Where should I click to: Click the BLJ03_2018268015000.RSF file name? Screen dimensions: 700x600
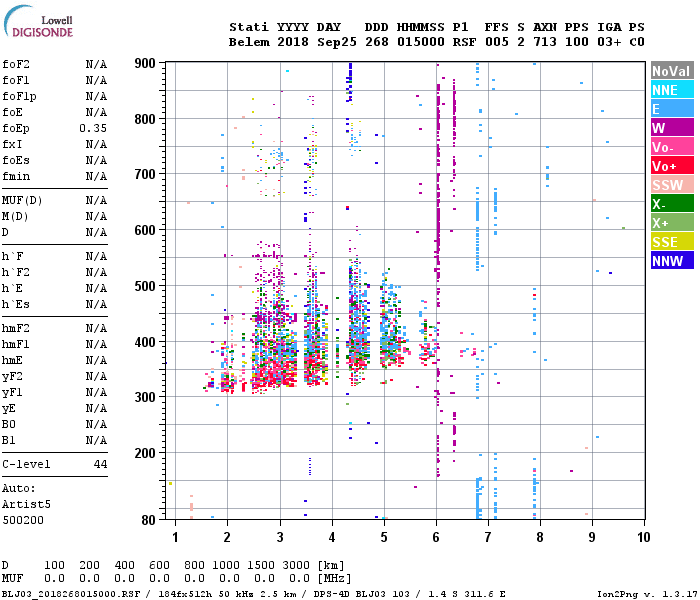[x=71, y=594]
